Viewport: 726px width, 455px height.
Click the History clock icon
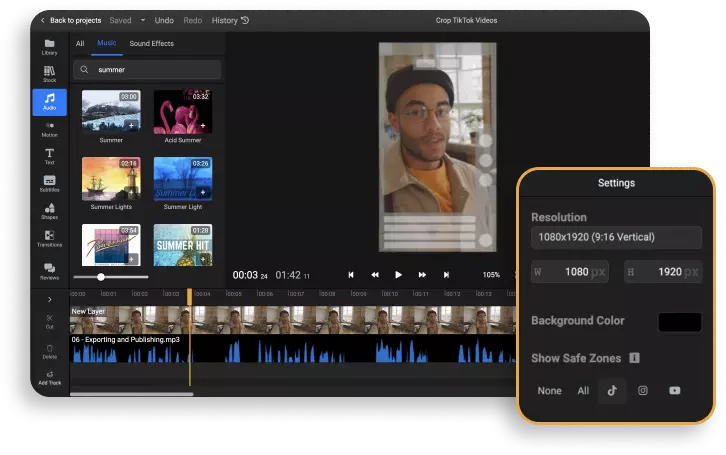tap(245, 20)
